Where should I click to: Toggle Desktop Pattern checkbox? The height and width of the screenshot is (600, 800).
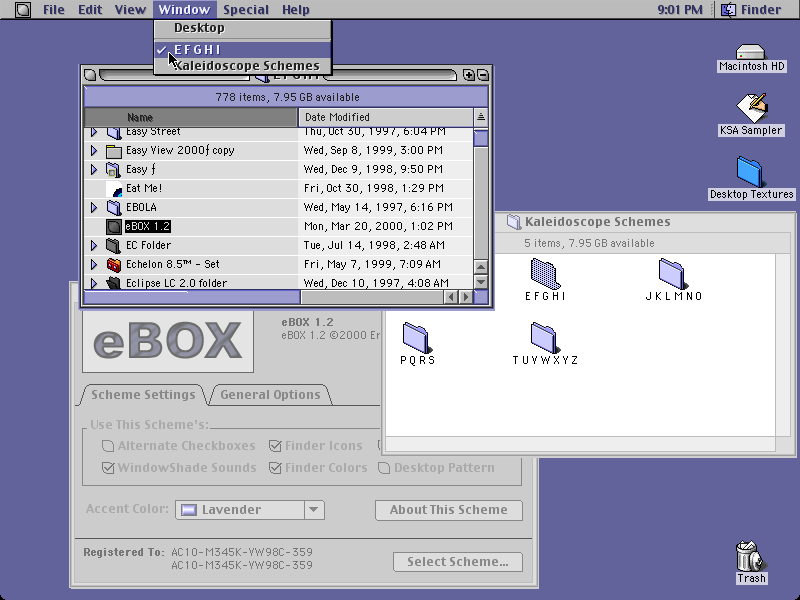384,467
